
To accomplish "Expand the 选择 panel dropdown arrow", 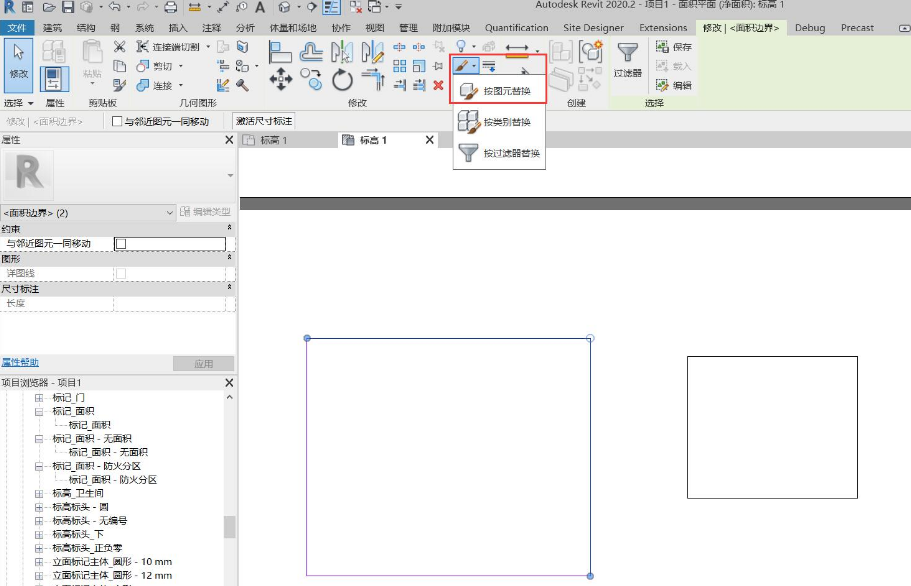I will coord(31,103).
